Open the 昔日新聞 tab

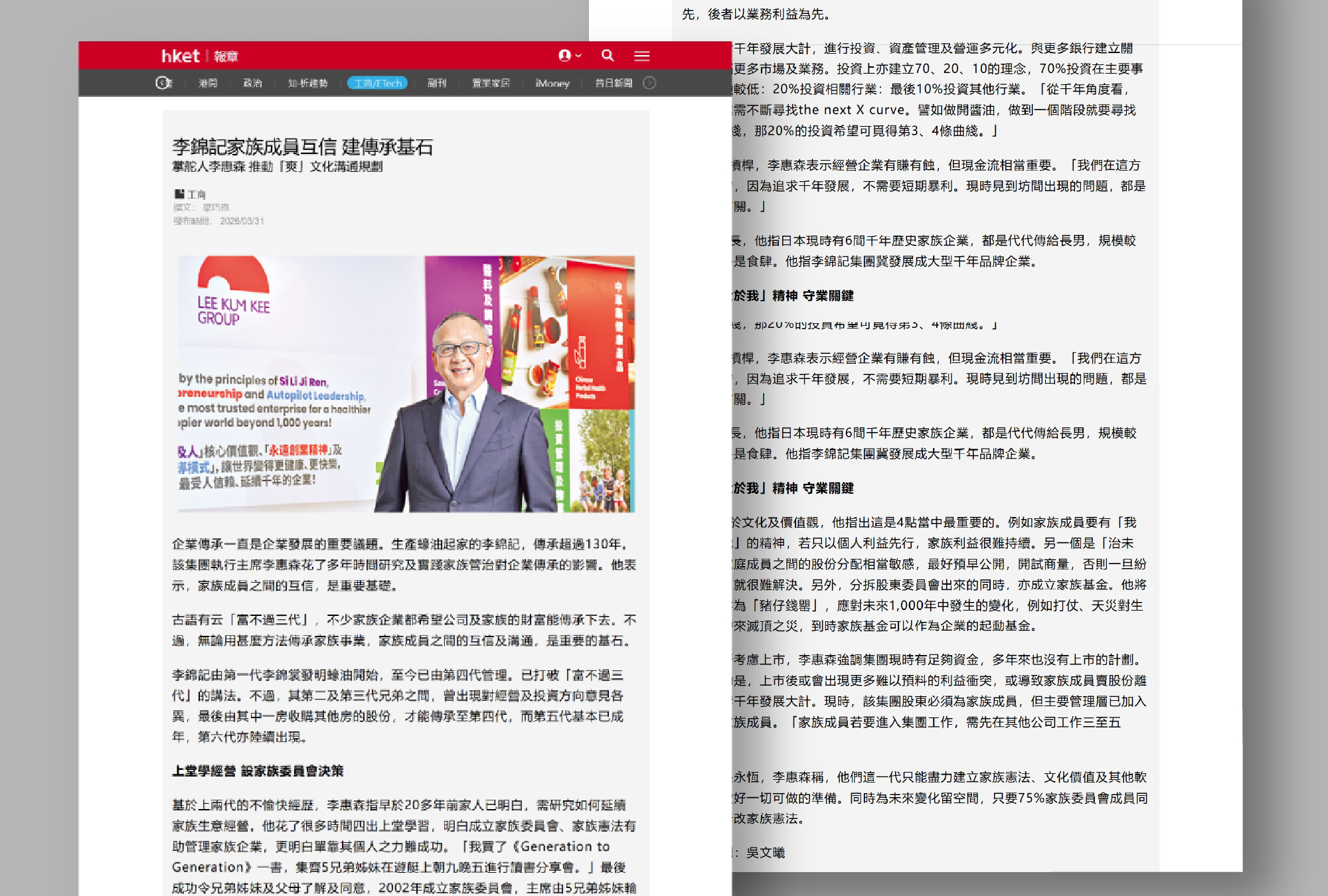coord(613,83)
